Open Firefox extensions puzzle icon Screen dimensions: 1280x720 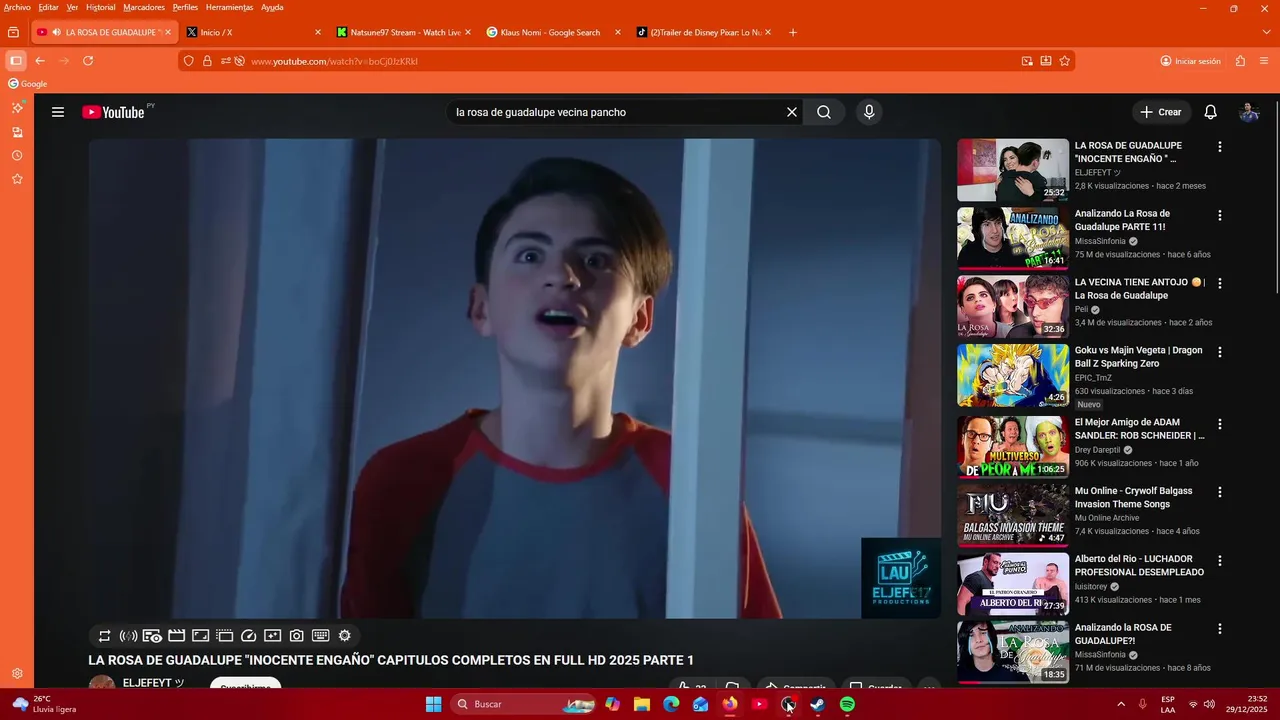pos(1240,61)
